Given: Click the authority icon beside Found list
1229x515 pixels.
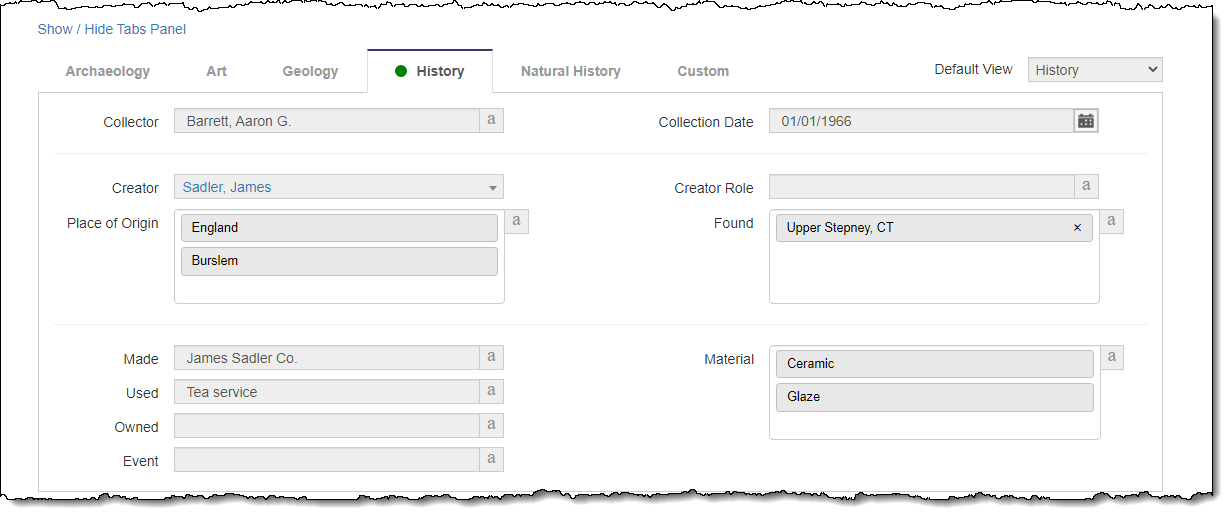Looking at the screenshot, I should point(1111,222).
